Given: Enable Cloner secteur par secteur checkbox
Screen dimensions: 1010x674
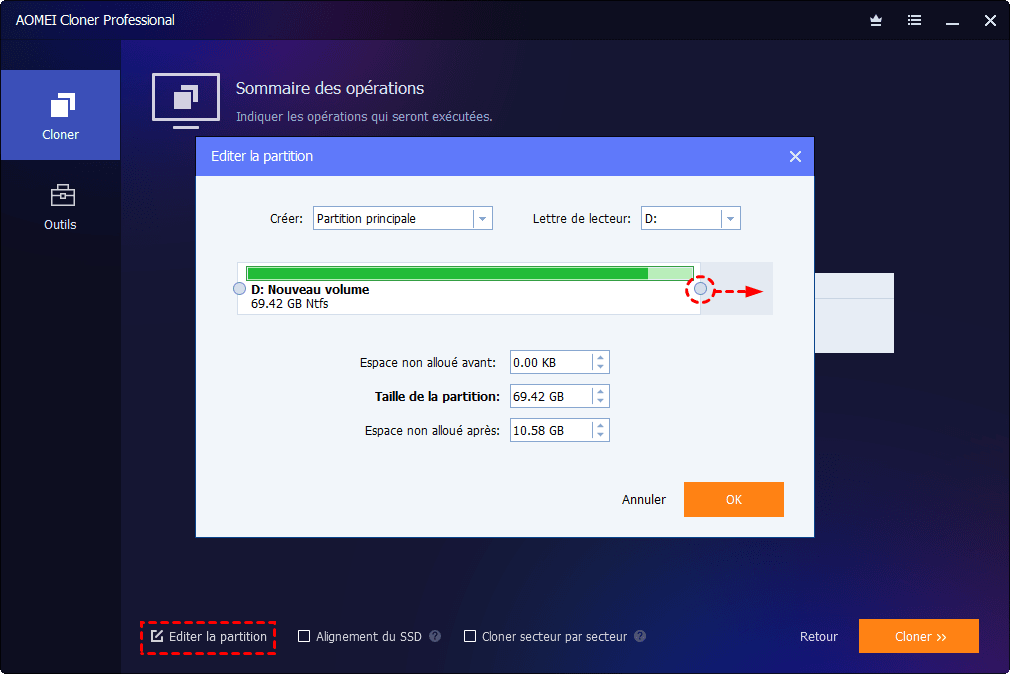Looking at the screenshot, I should (470, 636).
